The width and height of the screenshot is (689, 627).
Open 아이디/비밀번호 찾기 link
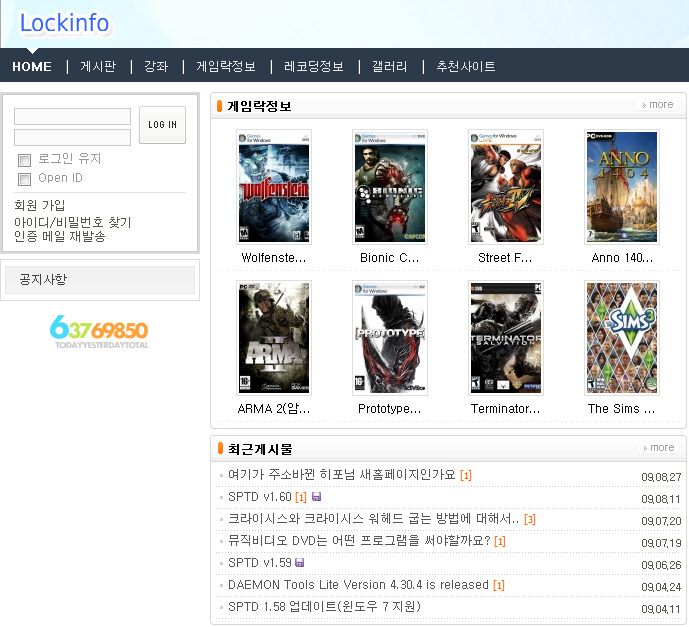pyautogui.click(x=73, y=222)
